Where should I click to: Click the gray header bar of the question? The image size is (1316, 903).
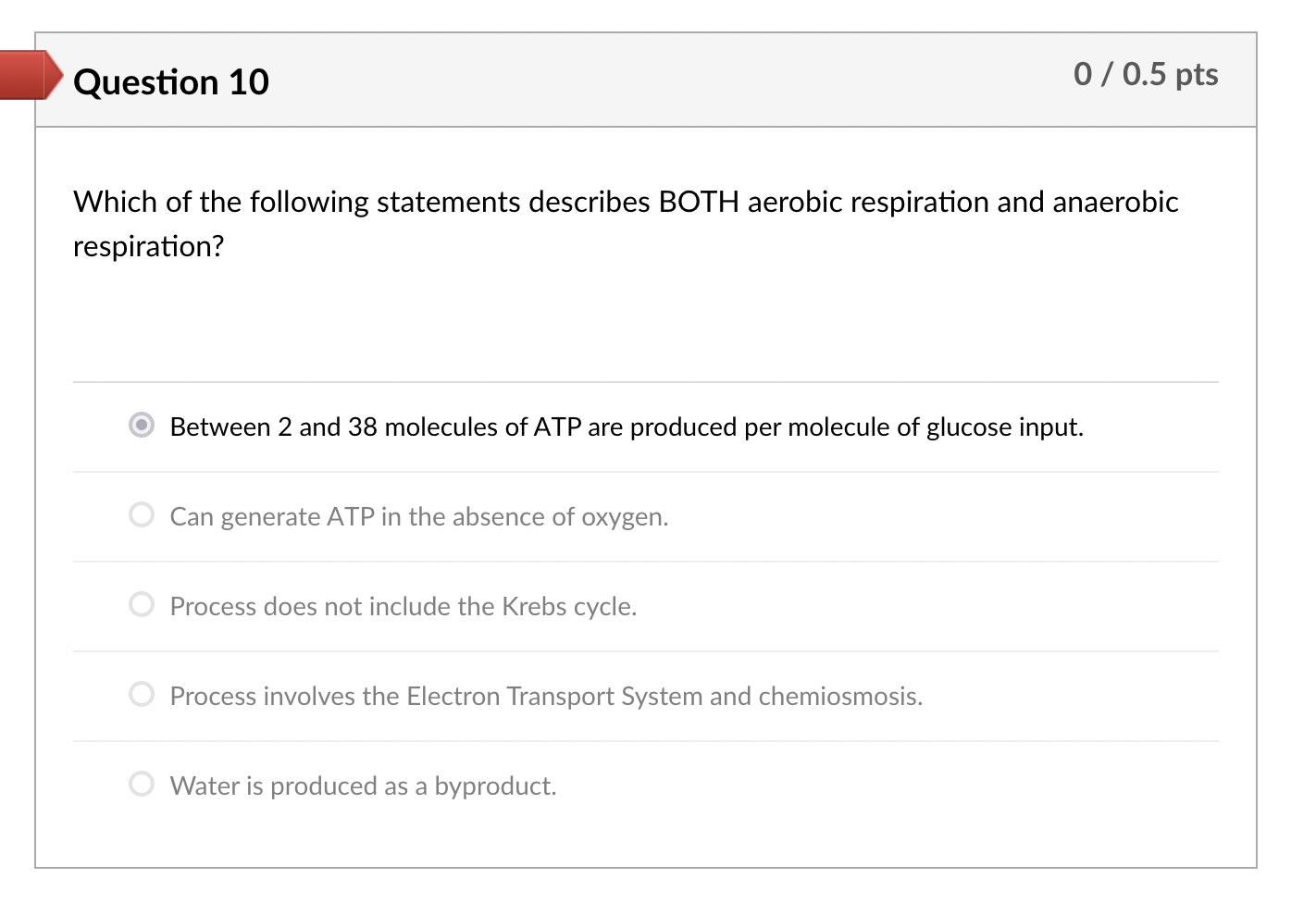(x=648, y=80)
